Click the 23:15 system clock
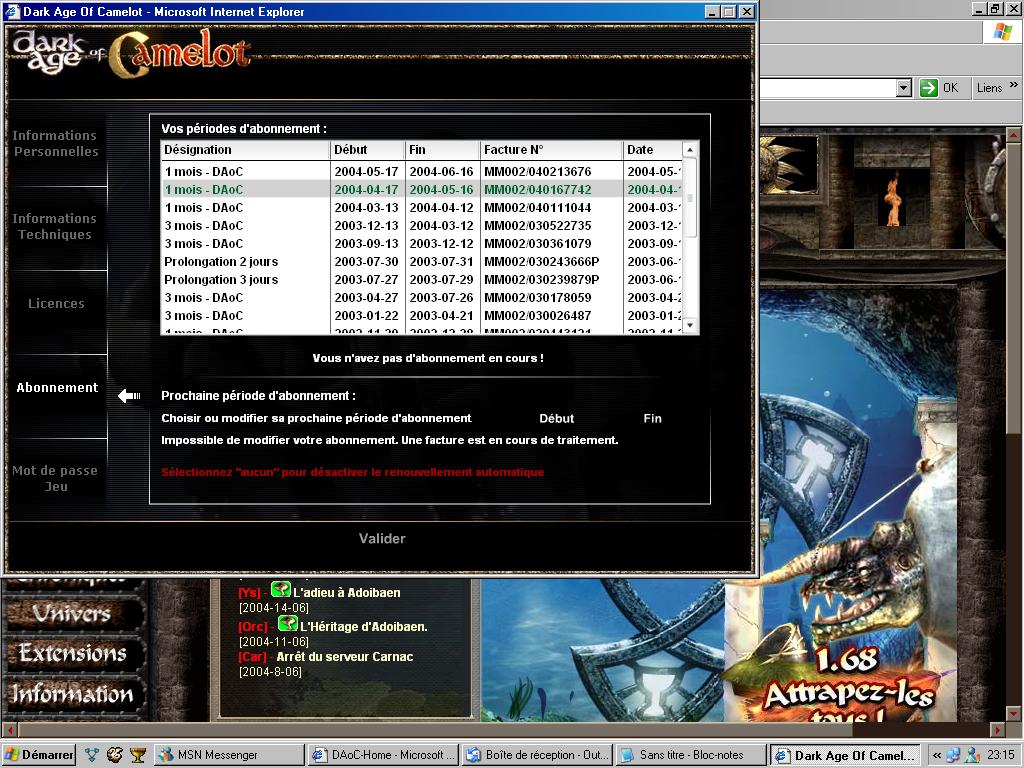This screenshot has height=768, width=1024. (x=1001, y=755)
